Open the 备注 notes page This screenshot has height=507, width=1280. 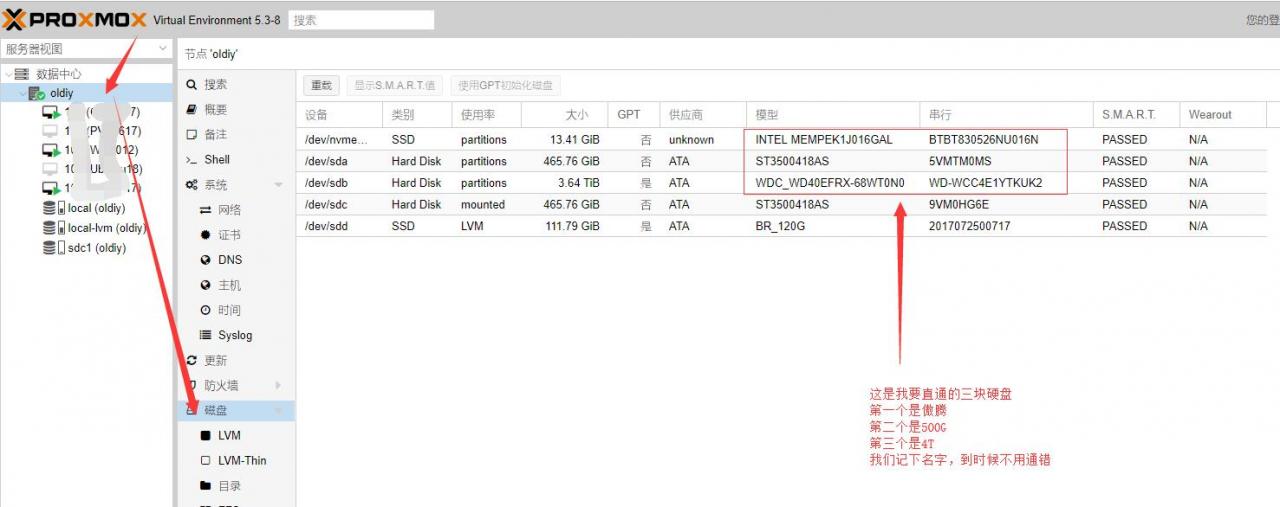216,135
